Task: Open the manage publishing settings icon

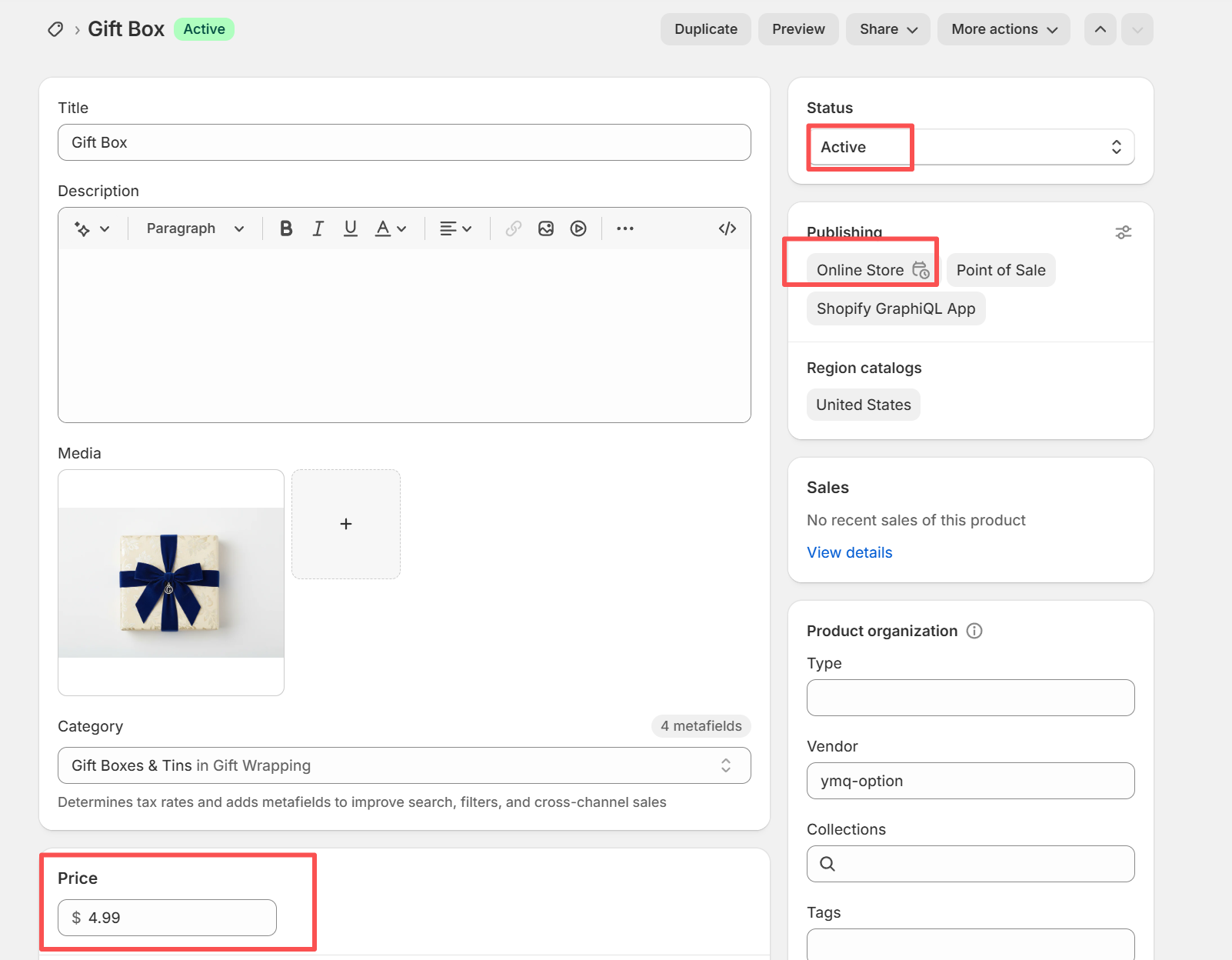Action: [x=1123, y=232]
